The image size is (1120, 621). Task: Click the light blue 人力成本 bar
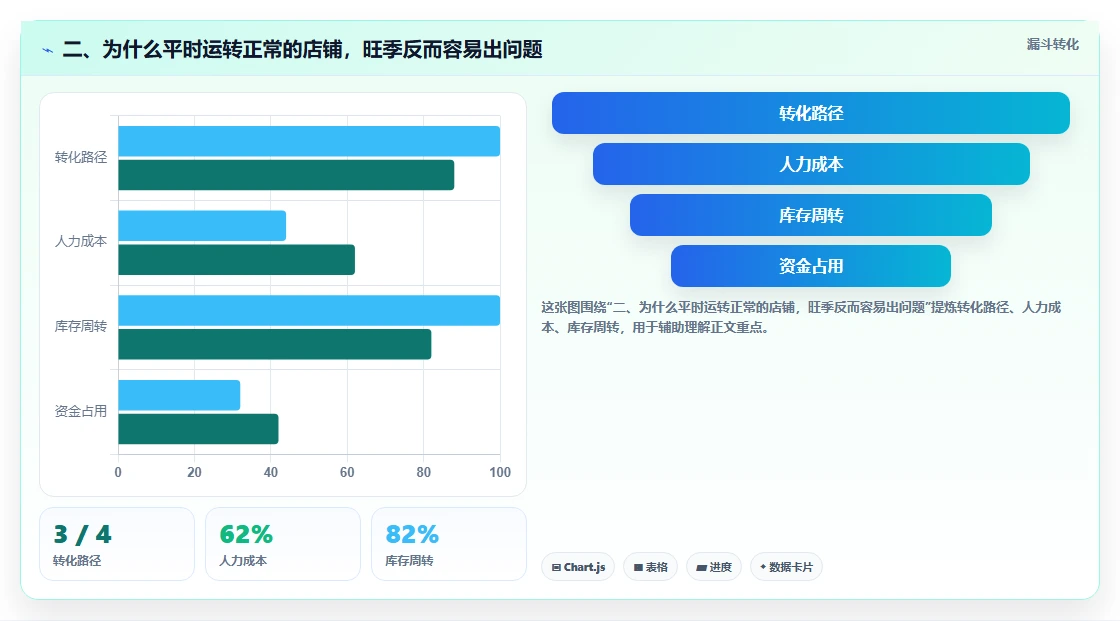tap(202, 226)
